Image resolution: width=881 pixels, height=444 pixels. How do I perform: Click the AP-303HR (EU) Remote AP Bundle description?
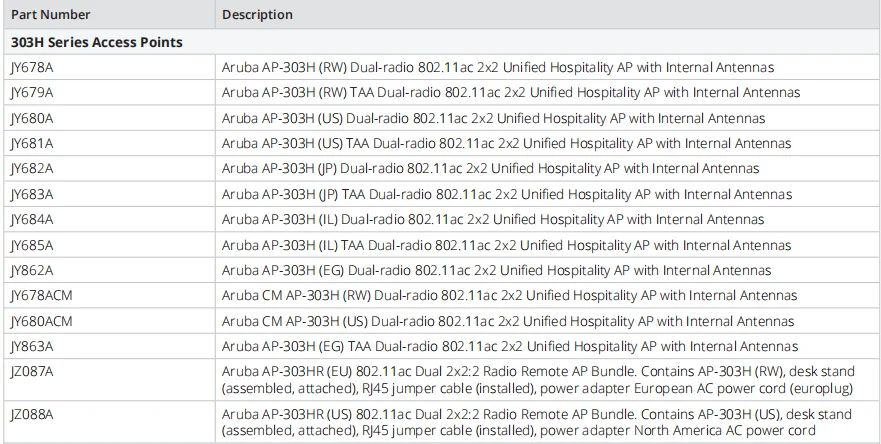coord(536,380)
